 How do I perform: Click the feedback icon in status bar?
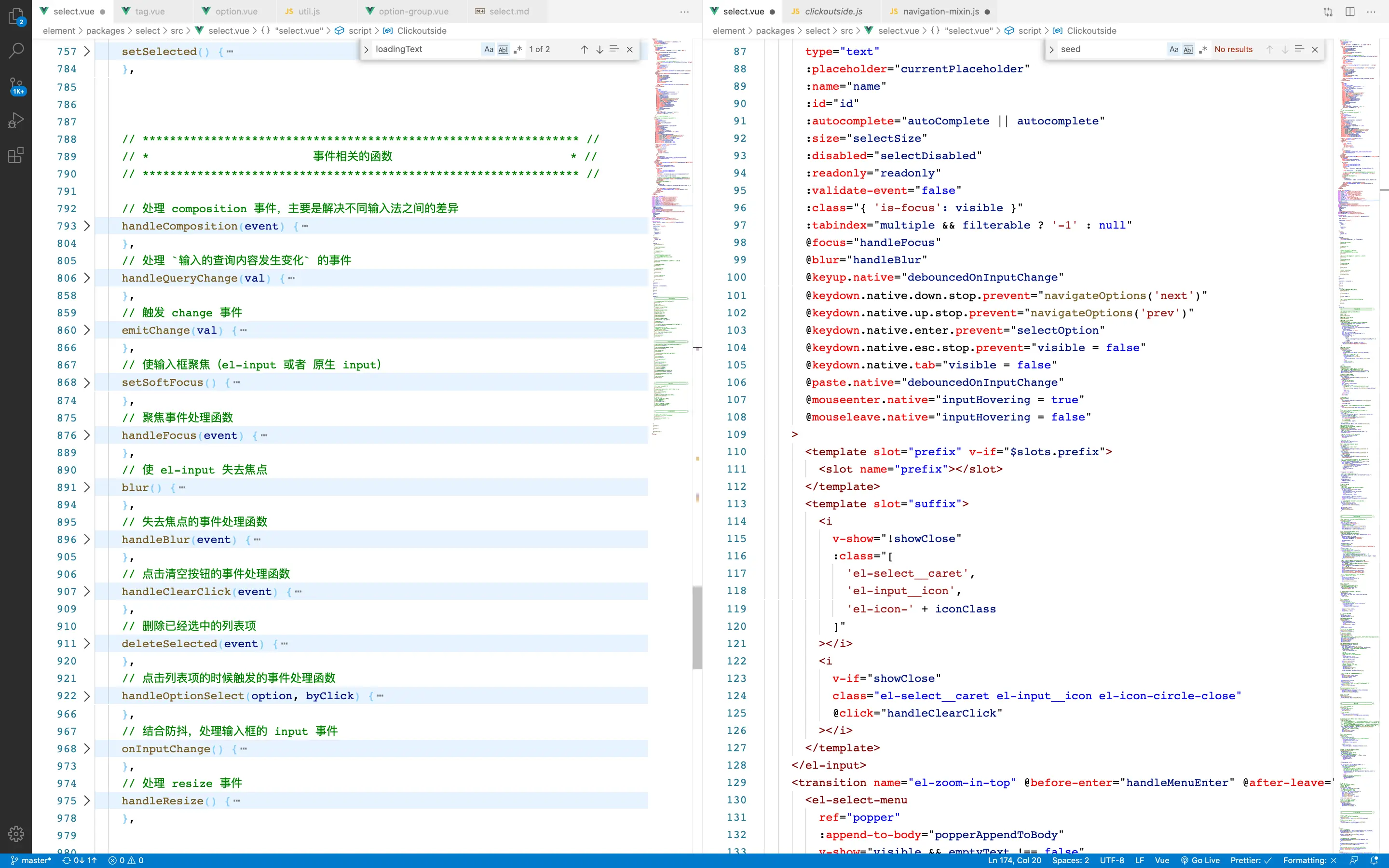[x=1354, y=861]
